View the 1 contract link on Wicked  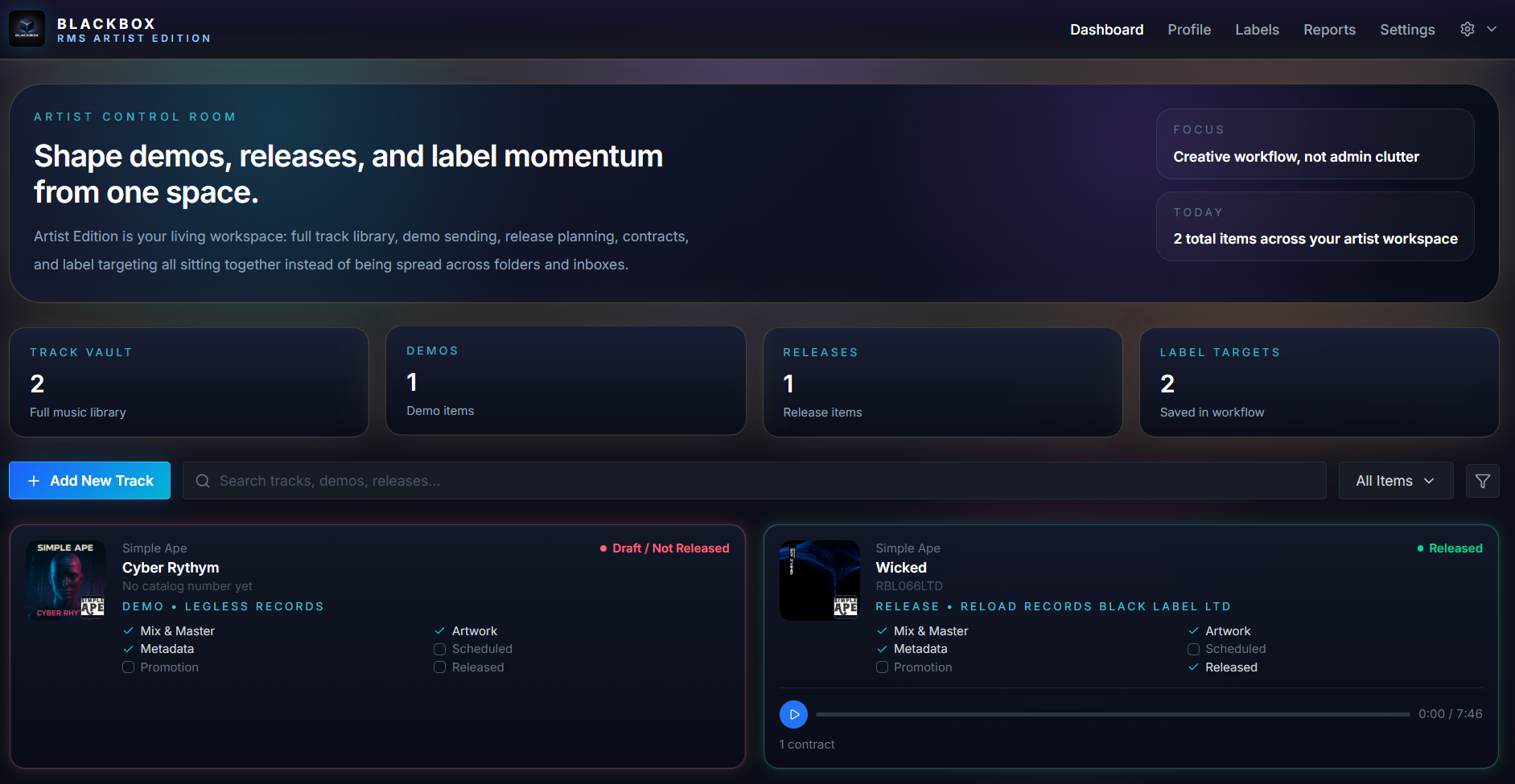click(x=806, y=744)
